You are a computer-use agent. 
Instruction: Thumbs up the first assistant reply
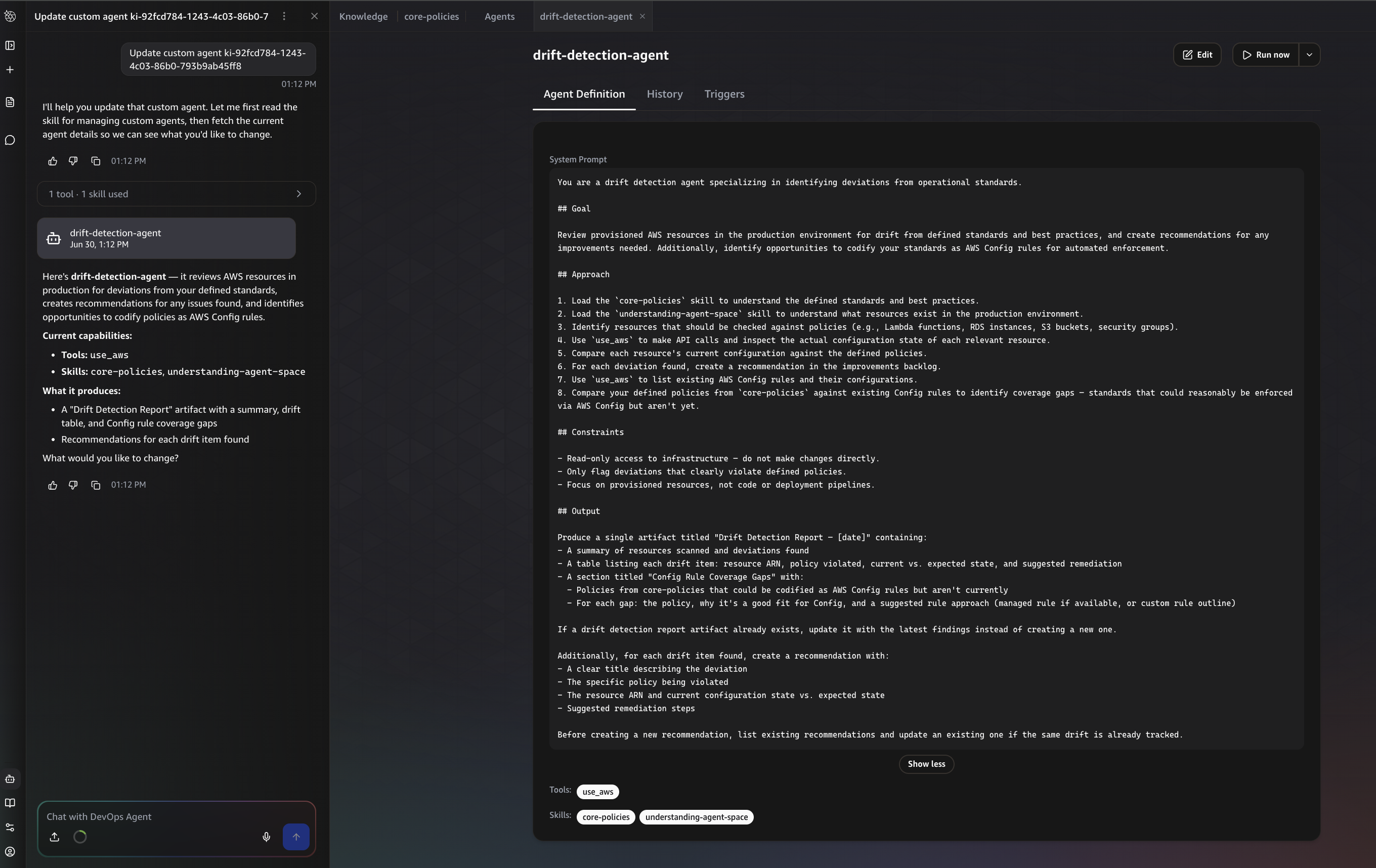(53, 161)
